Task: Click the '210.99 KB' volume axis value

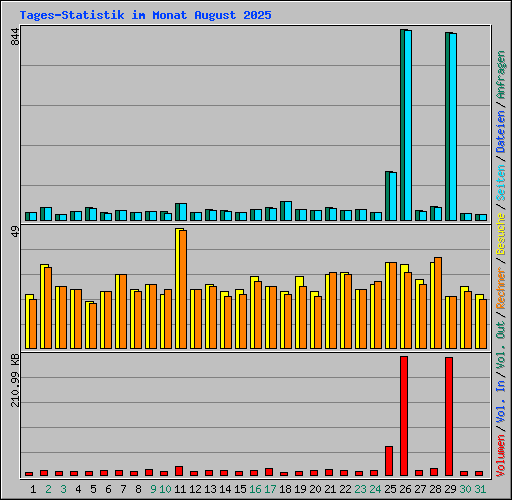Action: (15, 380)
